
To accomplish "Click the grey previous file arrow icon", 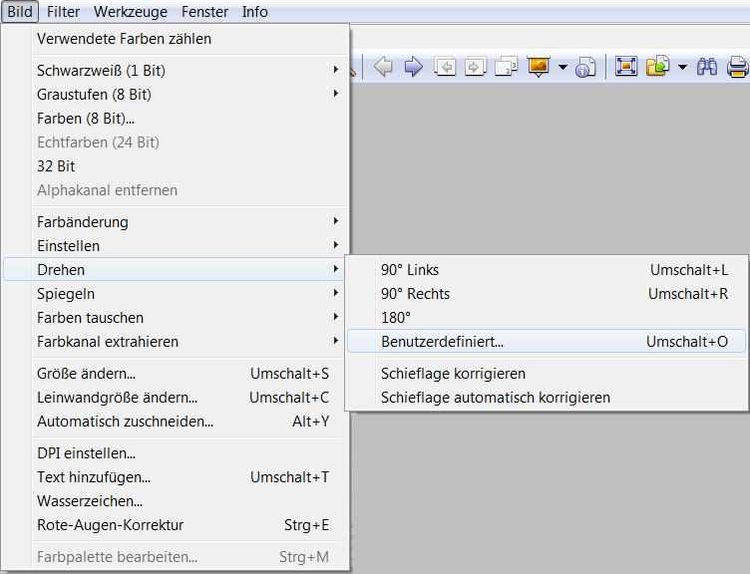I will coord(383,66).
